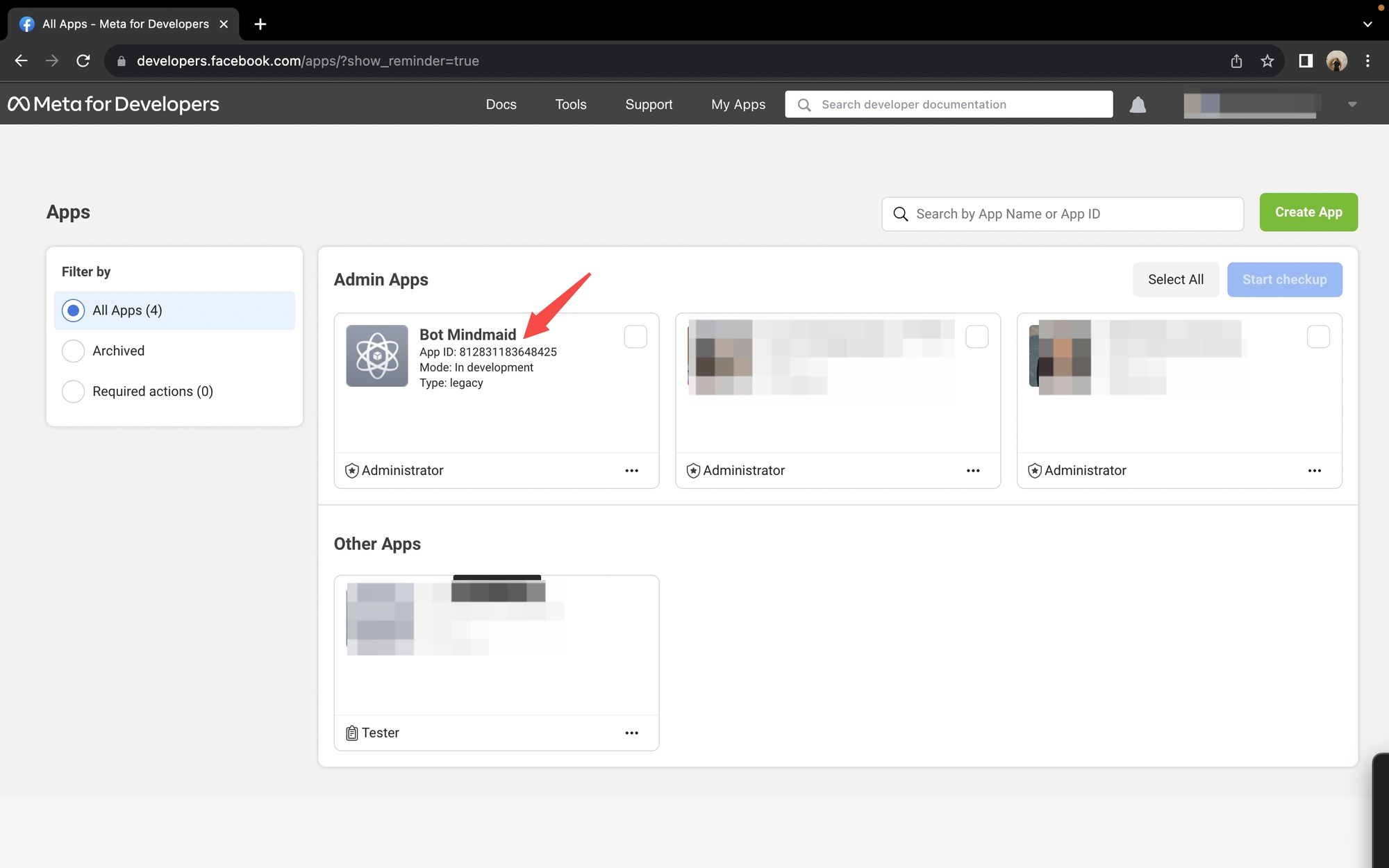
Task: Expand the account dropdown arrow in header
Action: pyautogui.click(x=1351, y=105)
